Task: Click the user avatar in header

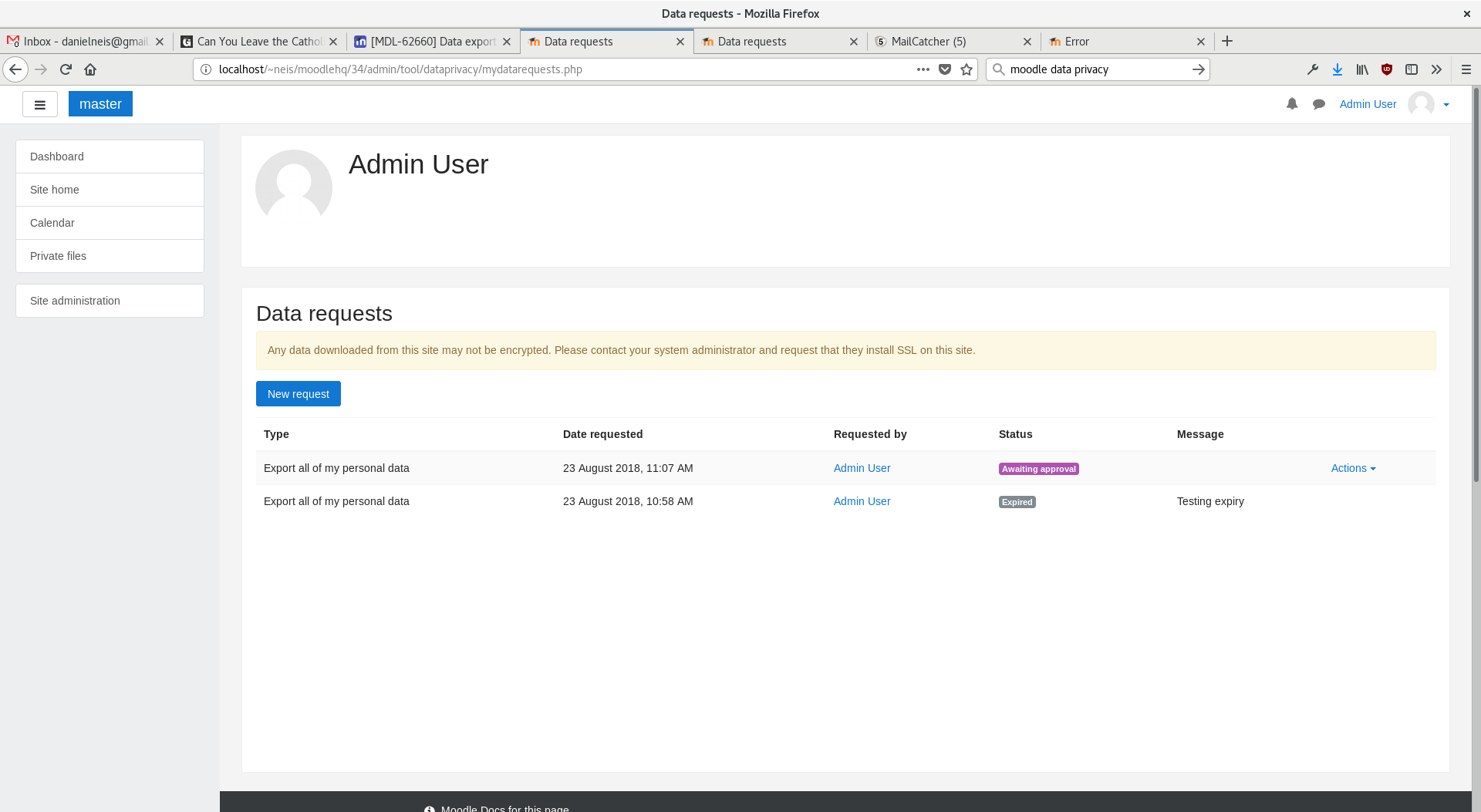Action: pos(1421,104)
